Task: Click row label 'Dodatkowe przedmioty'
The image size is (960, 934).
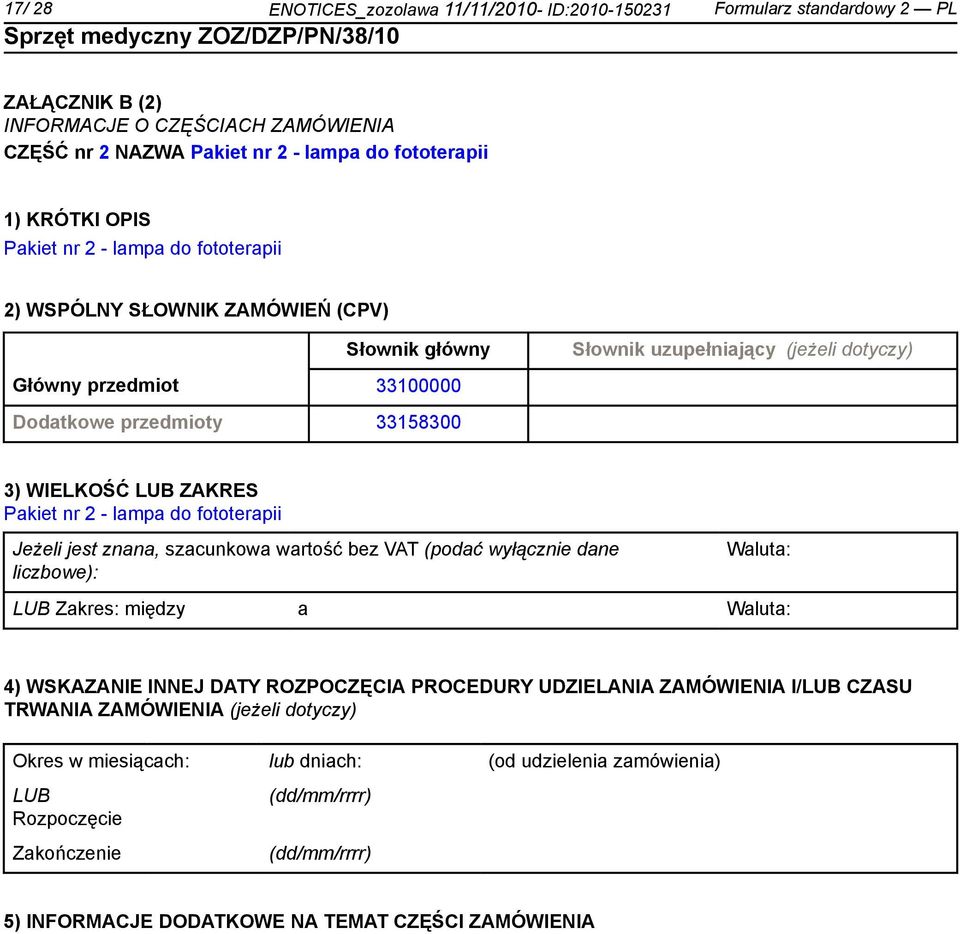Action: [118, 422]
